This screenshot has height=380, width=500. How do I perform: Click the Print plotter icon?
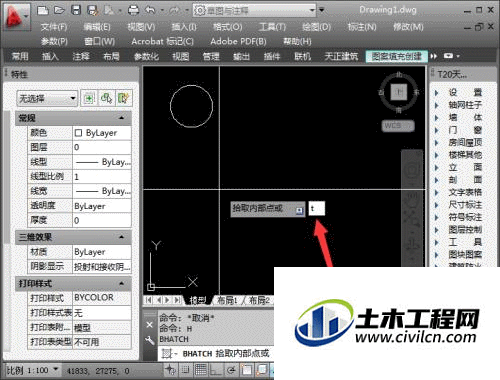click(x=133, y=10)
